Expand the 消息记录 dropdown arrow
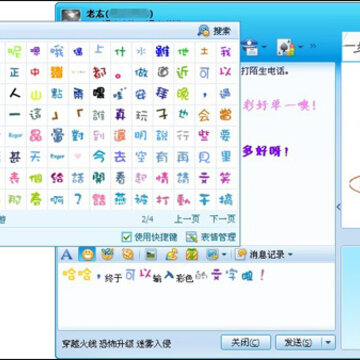 289,255
